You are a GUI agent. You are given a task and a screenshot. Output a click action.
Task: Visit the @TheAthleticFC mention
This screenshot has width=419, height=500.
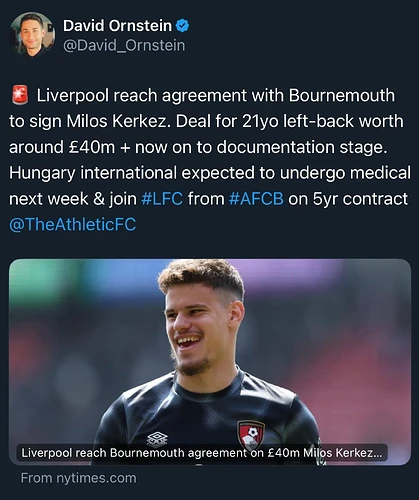[x=73, y=224]
